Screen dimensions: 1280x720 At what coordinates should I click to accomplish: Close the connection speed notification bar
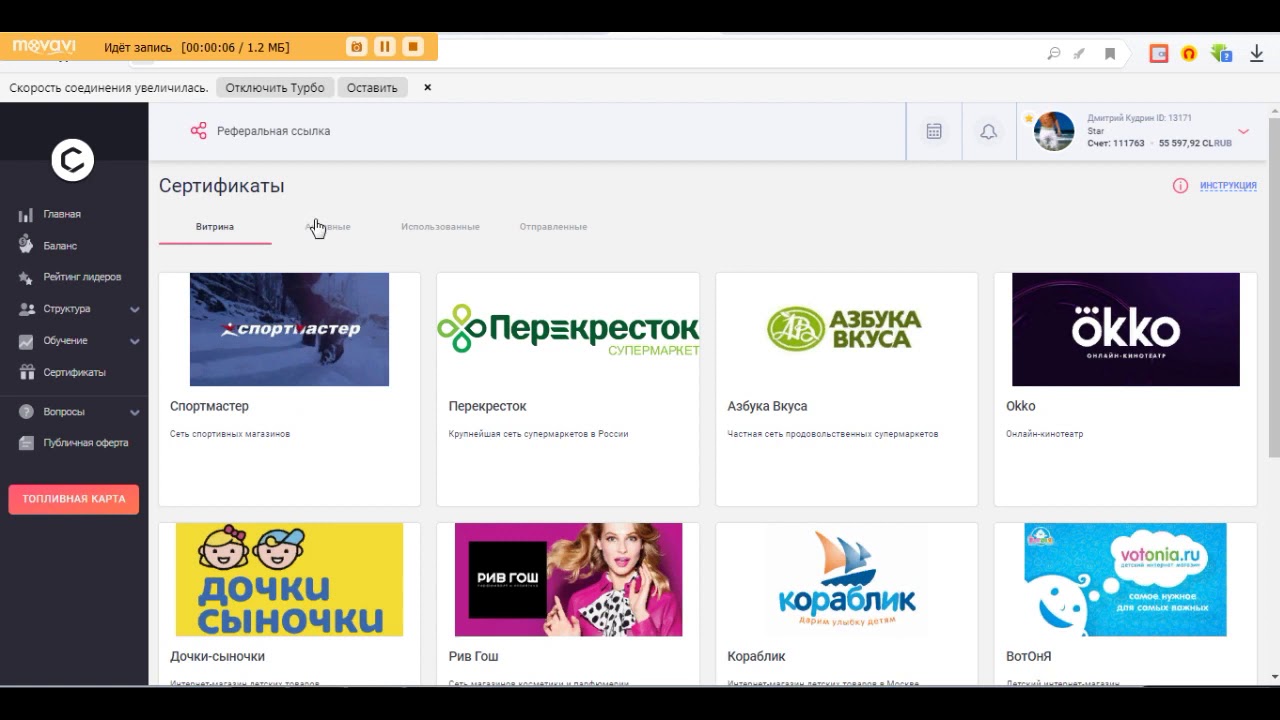coord(427,88)
